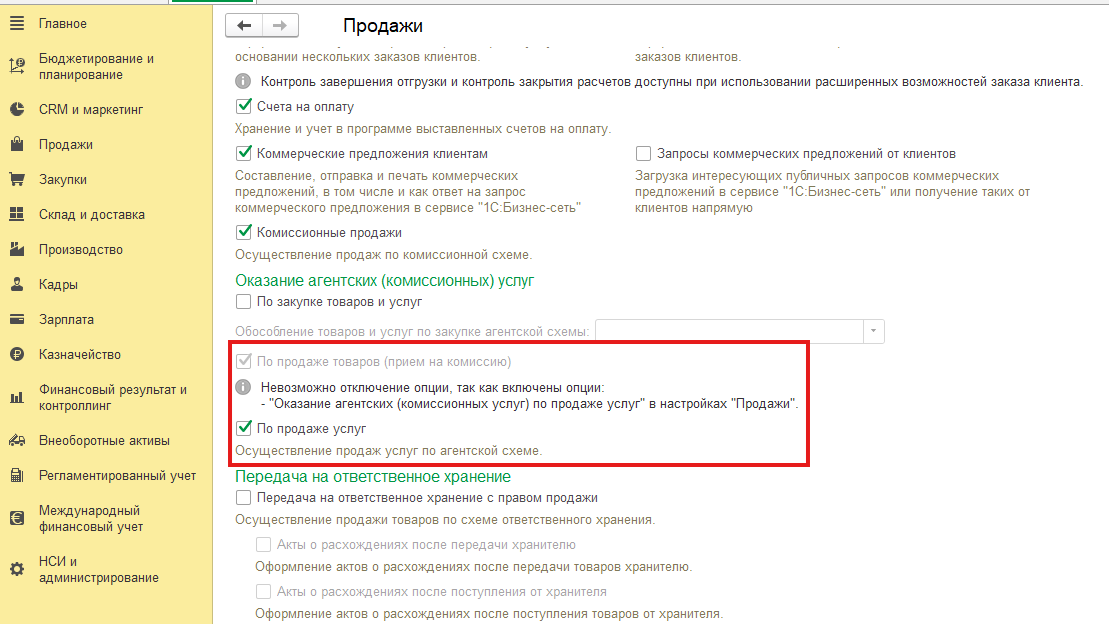This screenshot has width=1109, height=624.
Task: Check По закупке товаров и услуг
Action: 241,301
